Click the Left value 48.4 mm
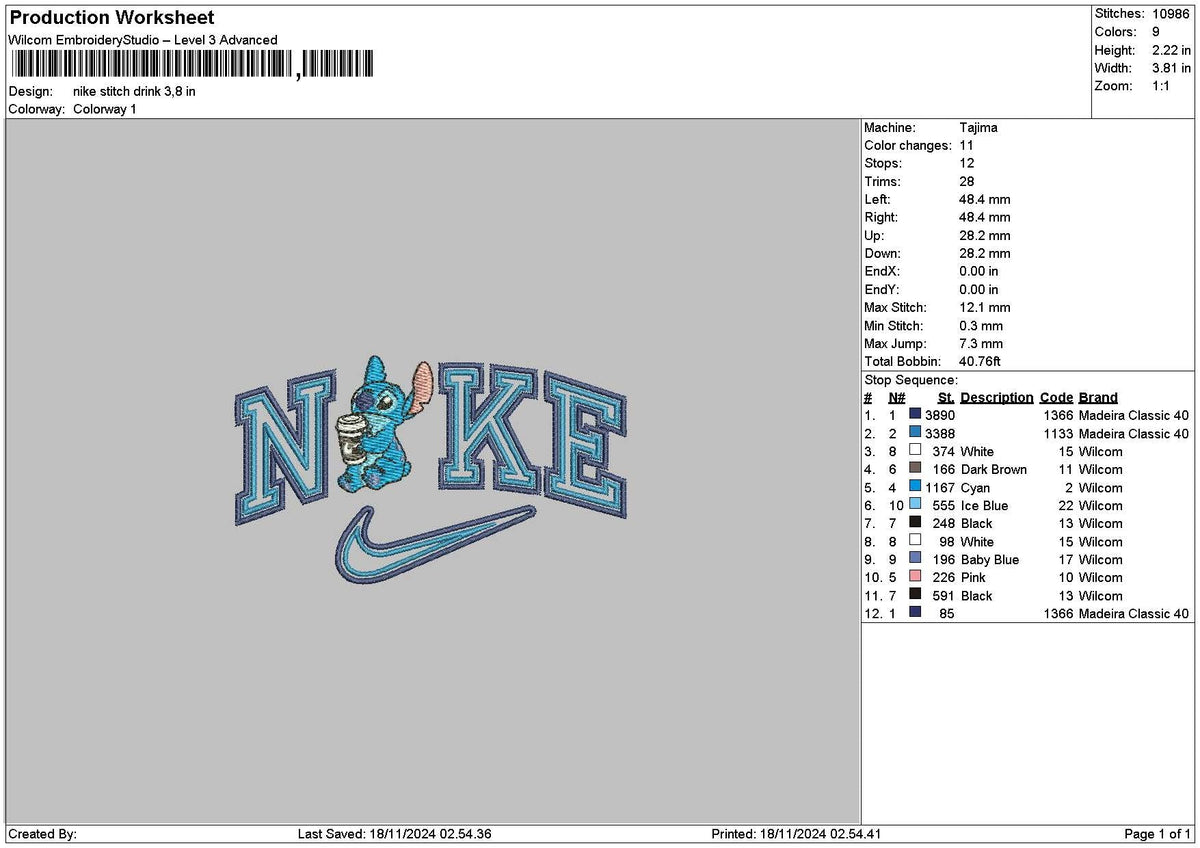 (985, 199)
